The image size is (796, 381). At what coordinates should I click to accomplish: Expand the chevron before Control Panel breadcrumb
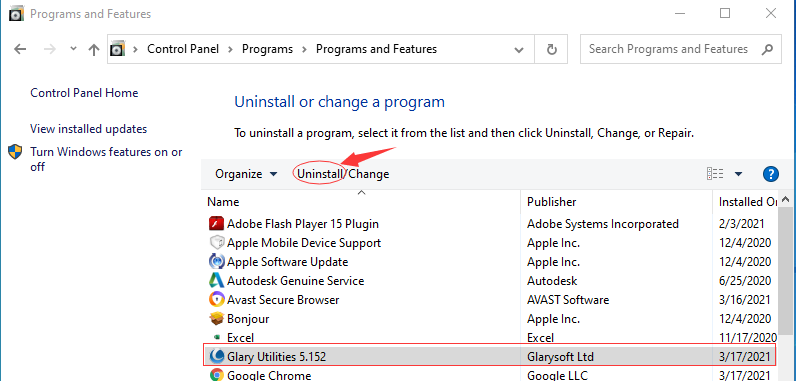coord(136,49)
